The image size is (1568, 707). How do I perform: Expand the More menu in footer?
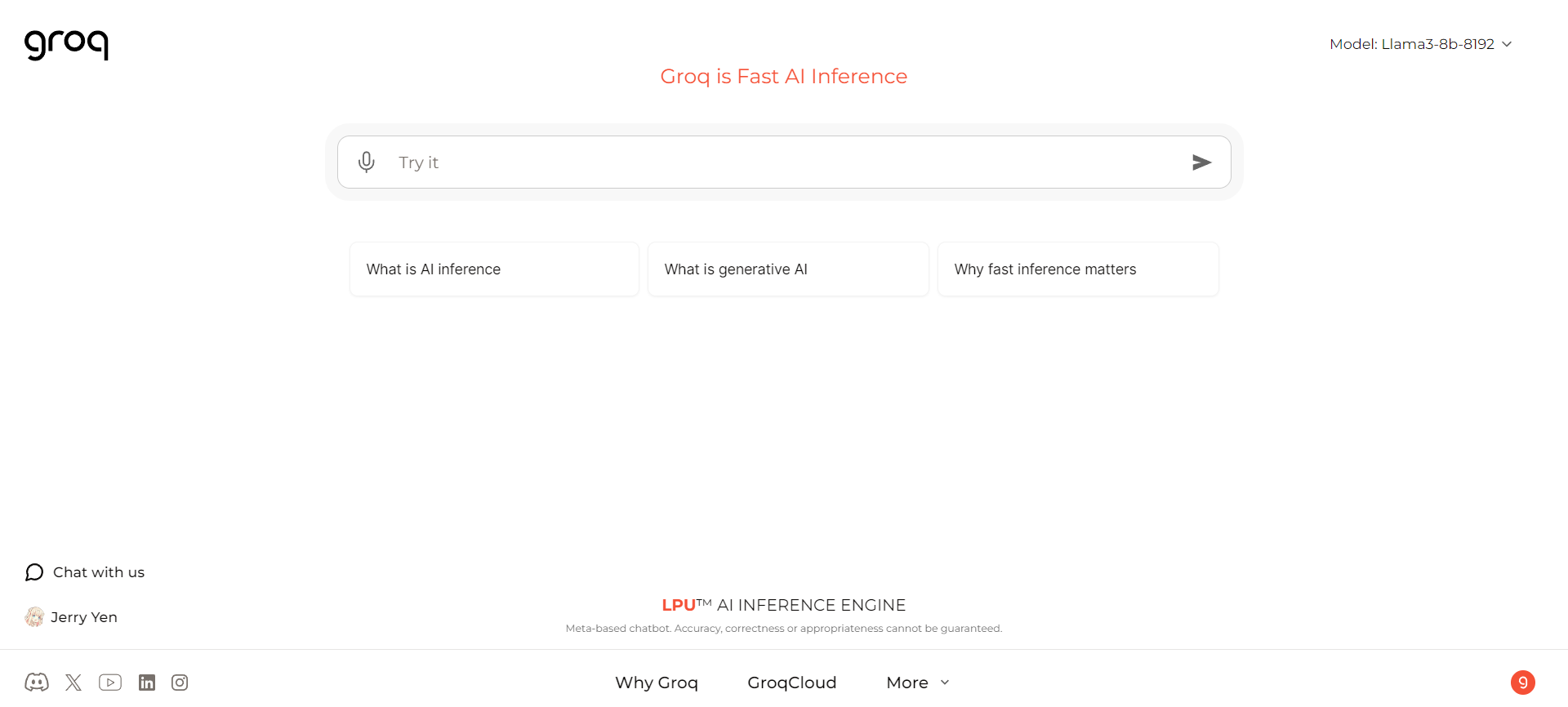918,683
